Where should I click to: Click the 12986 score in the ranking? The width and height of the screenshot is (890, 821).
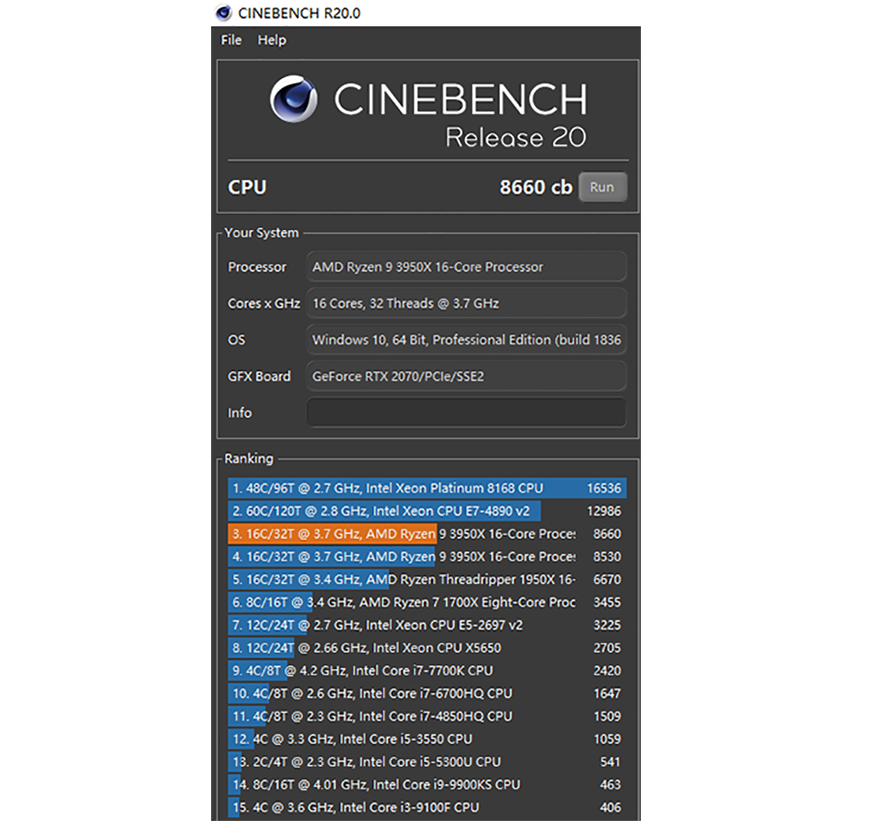tap(604, 511)
